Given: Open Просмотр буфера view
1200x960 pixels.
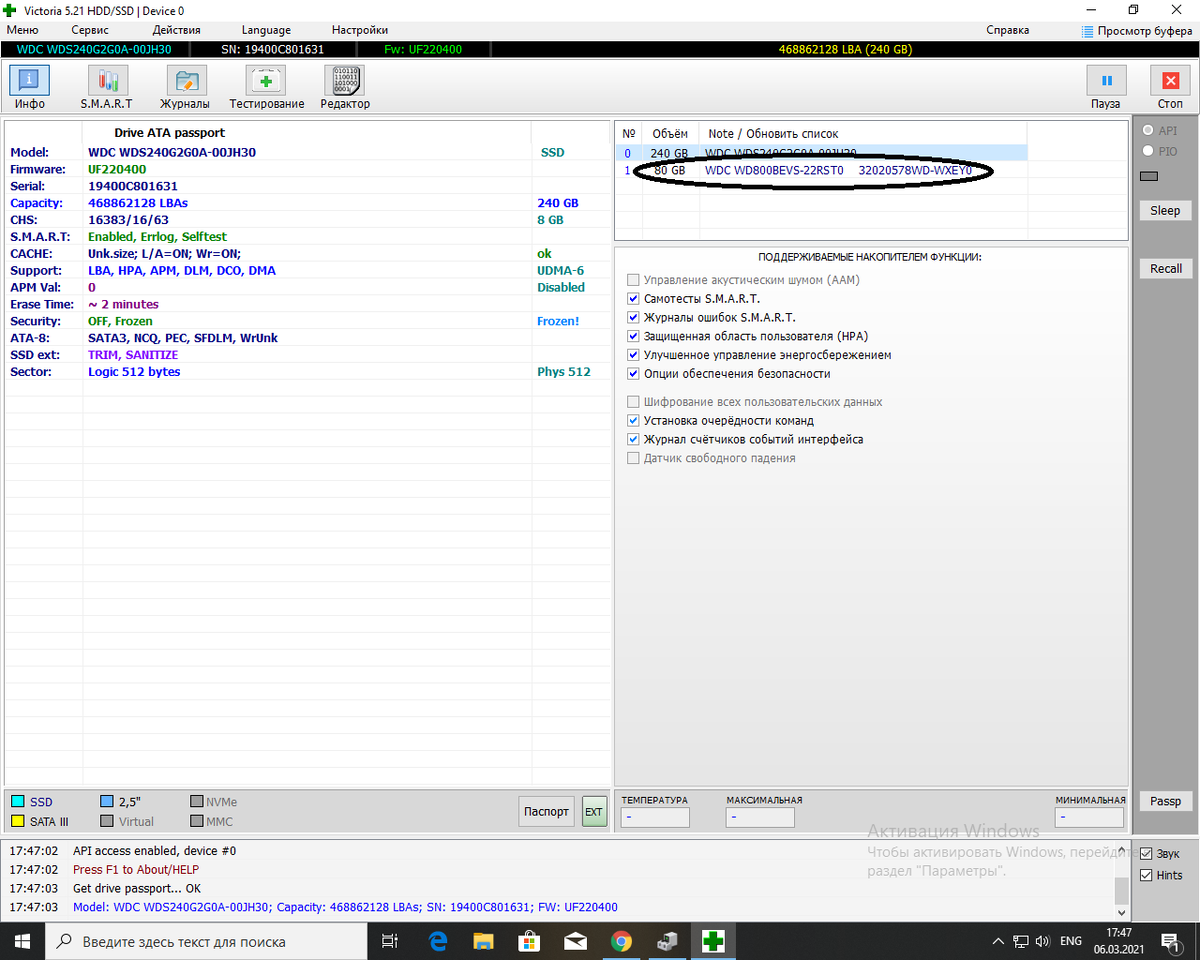Looking at the screenshot, I should [1136, 31].
